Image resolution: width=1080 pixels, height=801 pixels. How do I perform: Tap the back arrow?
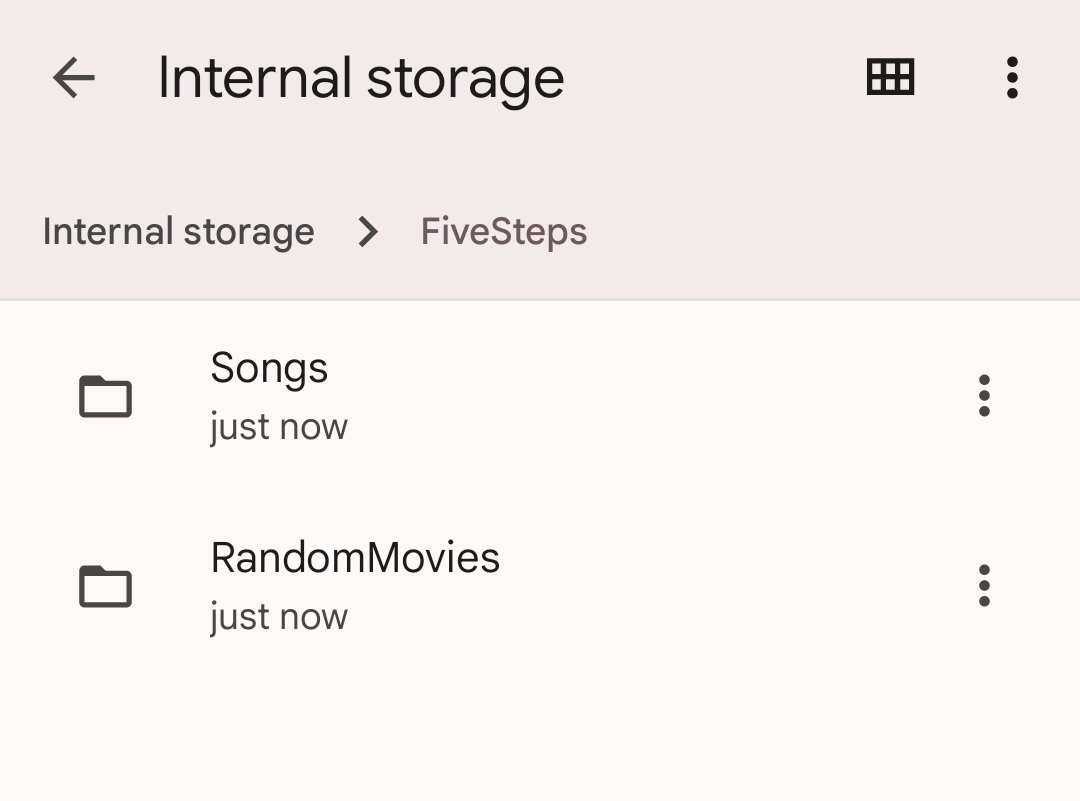click(73, 78)
